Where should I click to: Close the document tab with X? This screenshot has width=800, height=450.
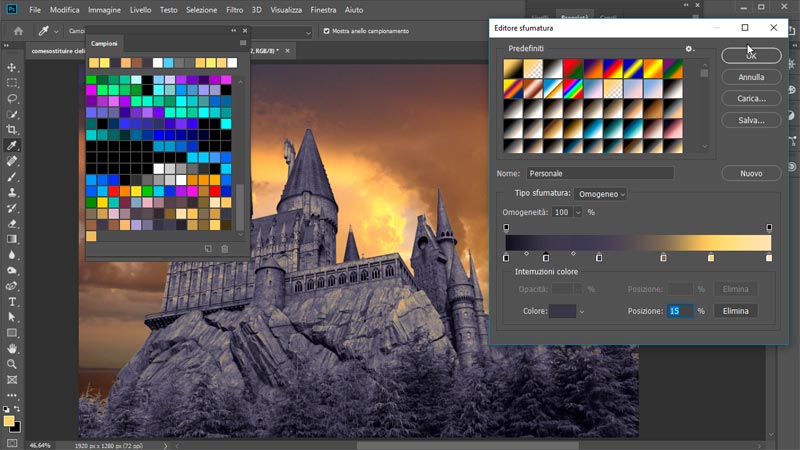coord(287,51)
